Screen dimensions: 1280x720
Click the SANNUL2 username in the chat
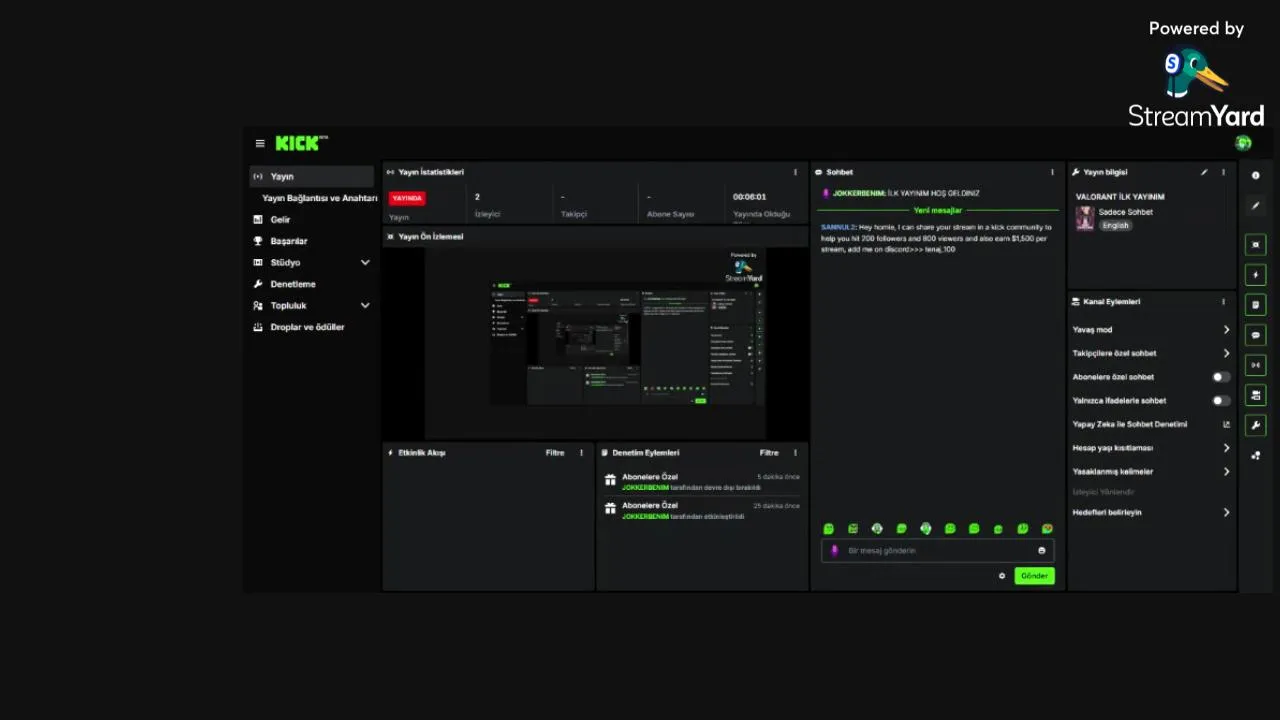tap(838, 227)
